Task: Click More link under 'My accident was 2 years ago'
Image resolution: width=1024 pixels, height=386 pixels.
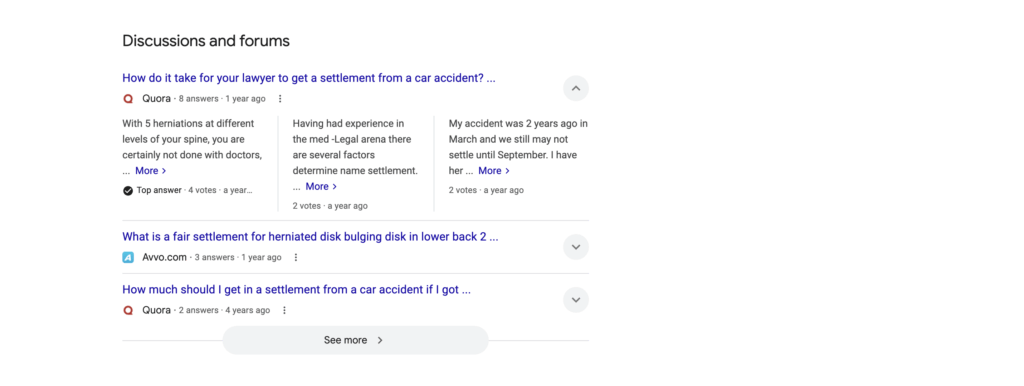Action: tap(494, 170)
